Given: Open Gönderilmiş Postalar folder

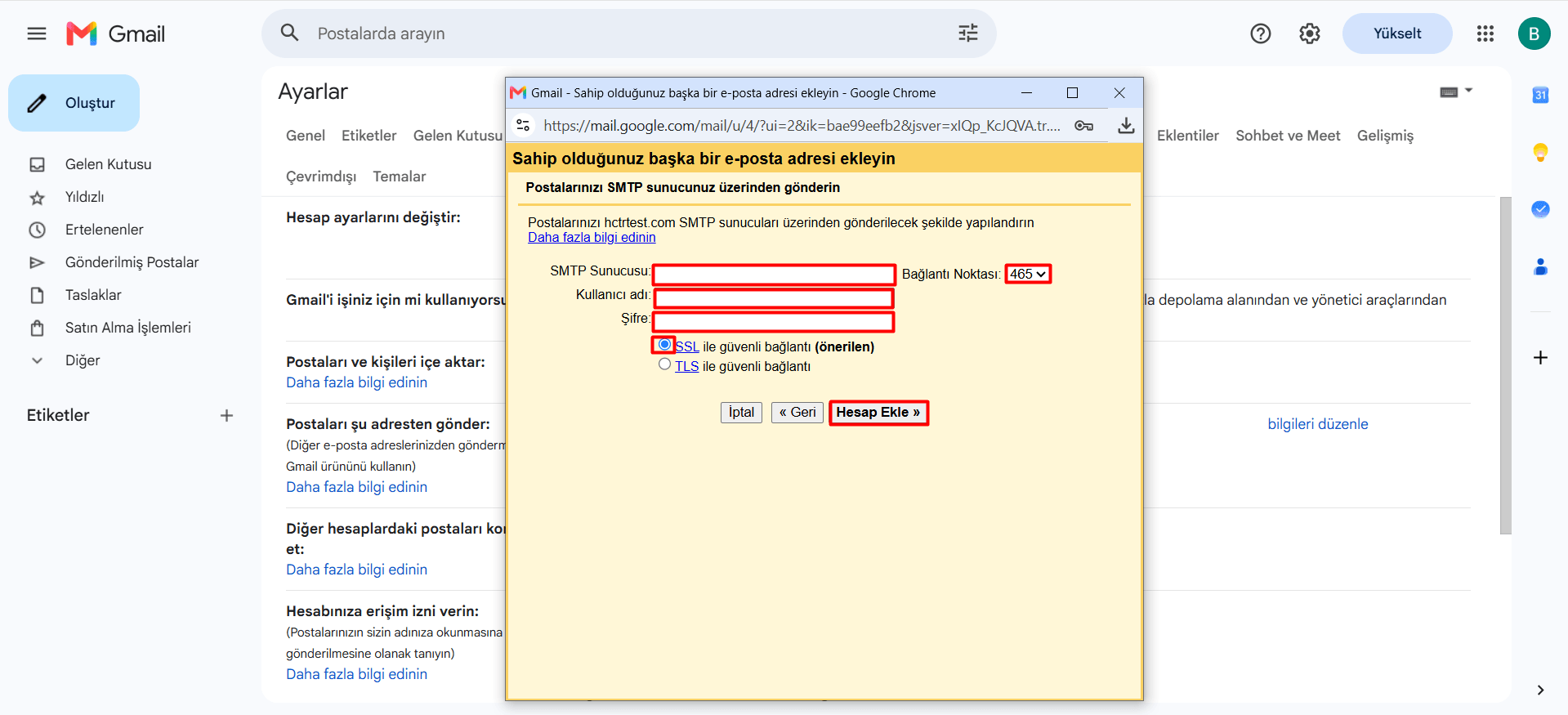Looking at the screenshot, I should pyautogui.click(x=132, y=262).
